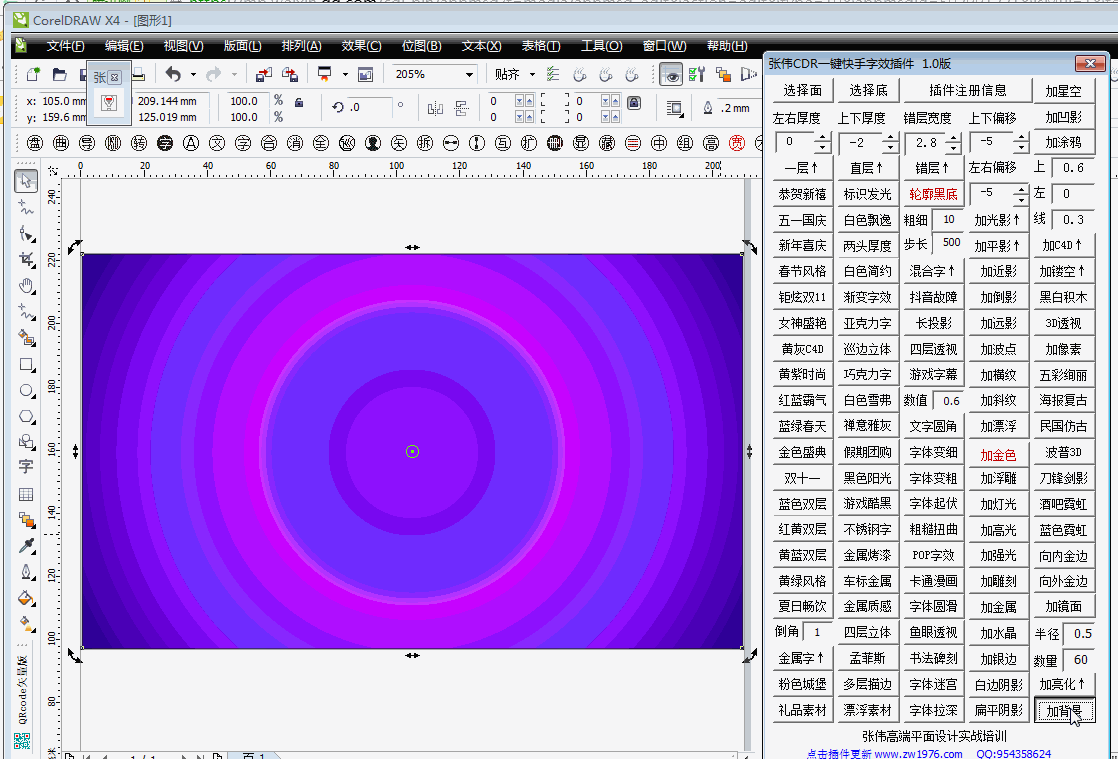Click the 鱼眼透视 button

933,632
